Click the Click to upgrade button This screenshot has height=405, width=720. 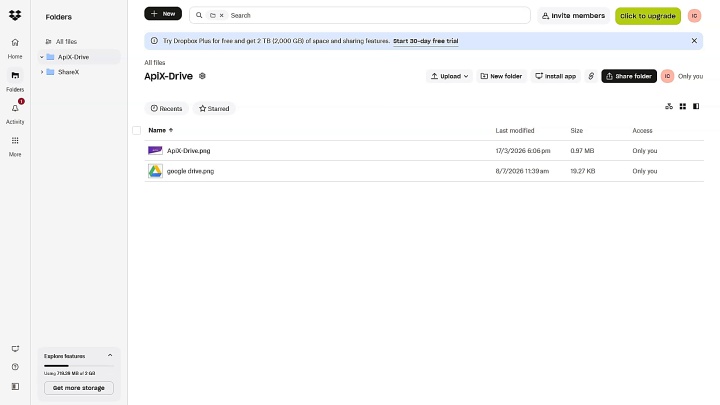coord(648,16)
